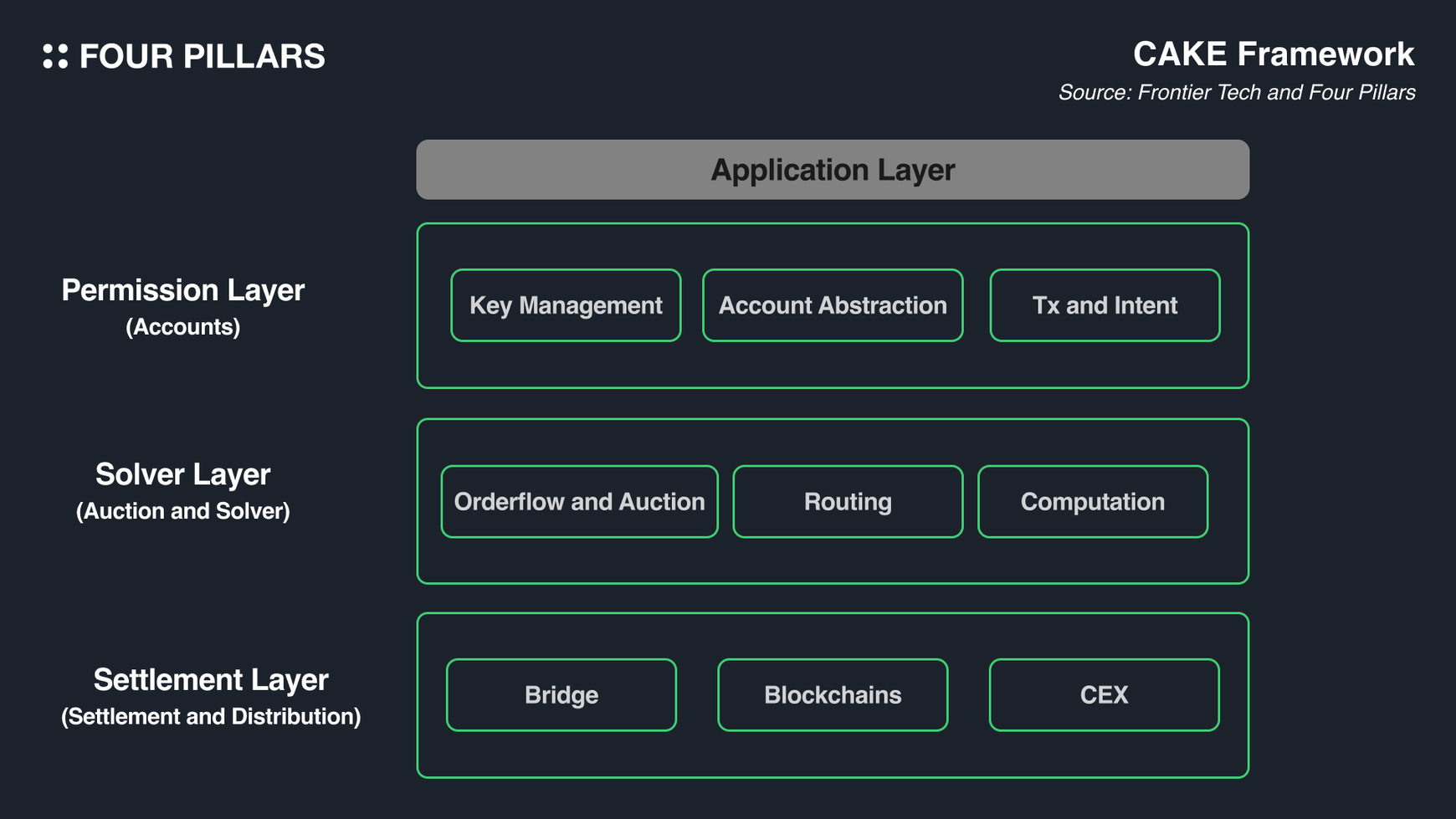Click the CEX box
The image size is (1456, 819).
(1103, 695)
